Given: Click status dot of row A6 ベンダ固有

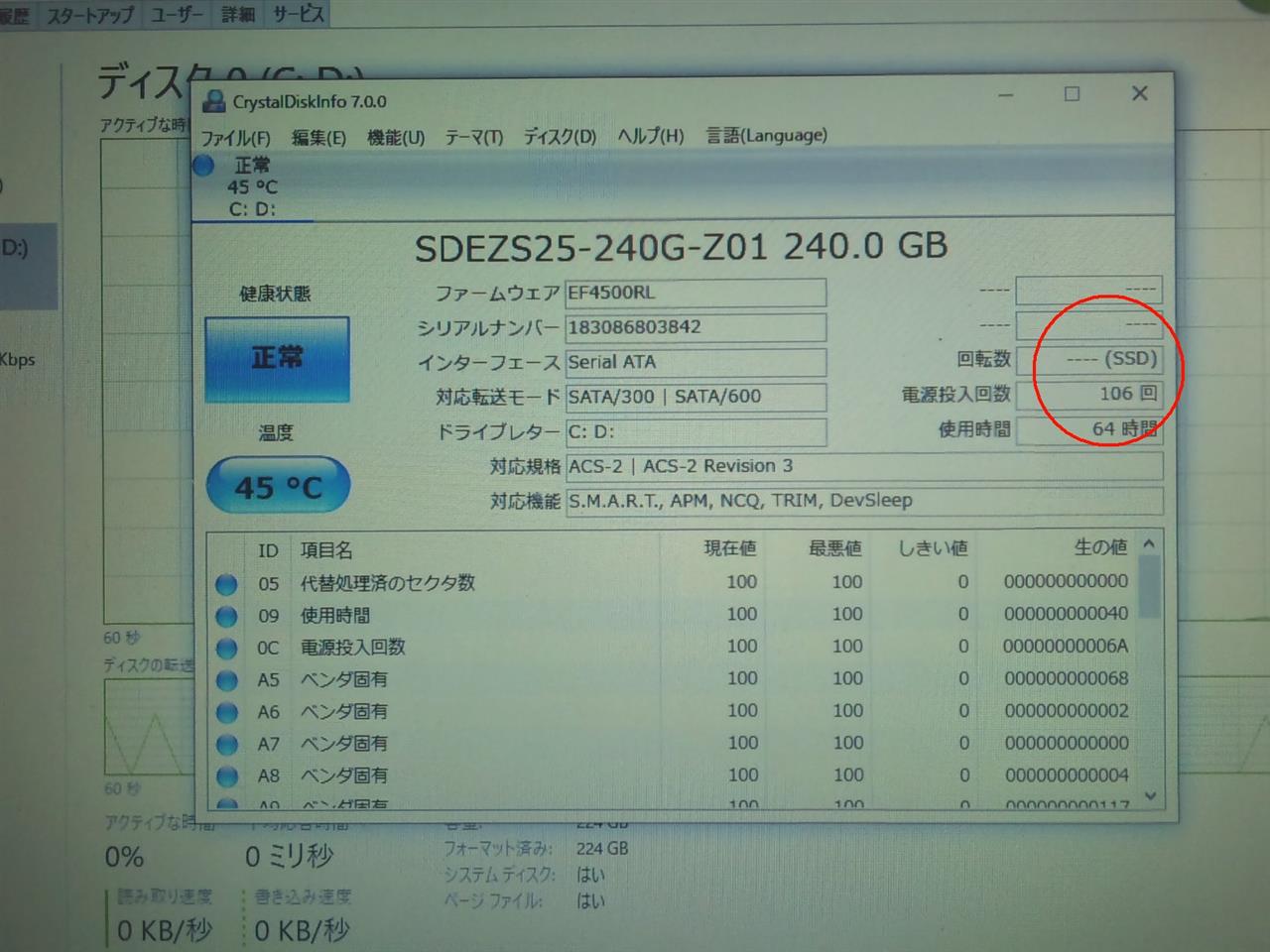Looking at the screenshot, I should point(226,712).
